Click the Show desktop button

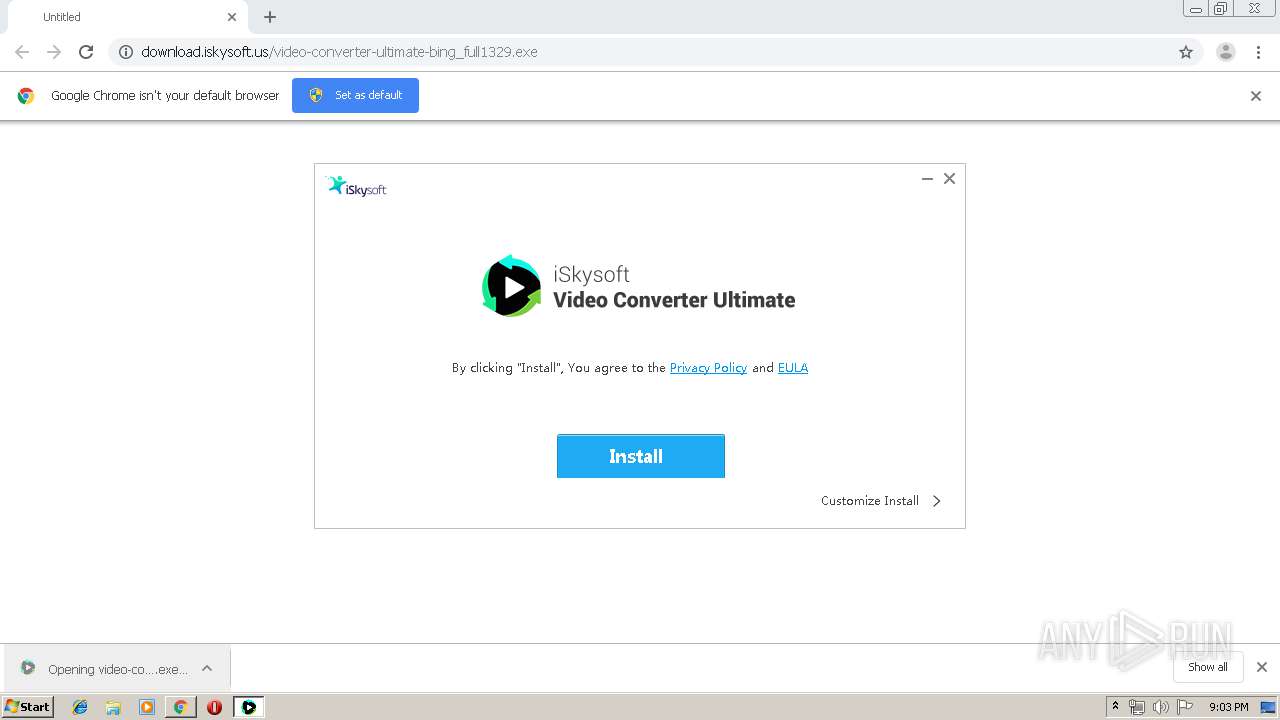tap(1269, 707)
